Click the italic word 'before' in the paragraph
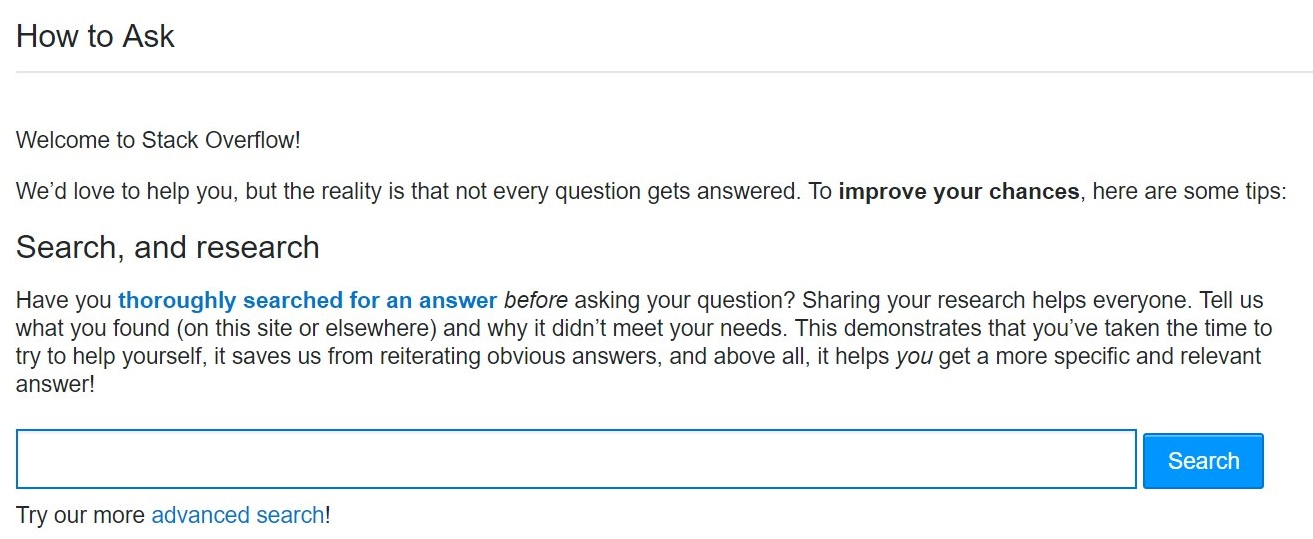The image size is (1313, 539). point(536,300)
